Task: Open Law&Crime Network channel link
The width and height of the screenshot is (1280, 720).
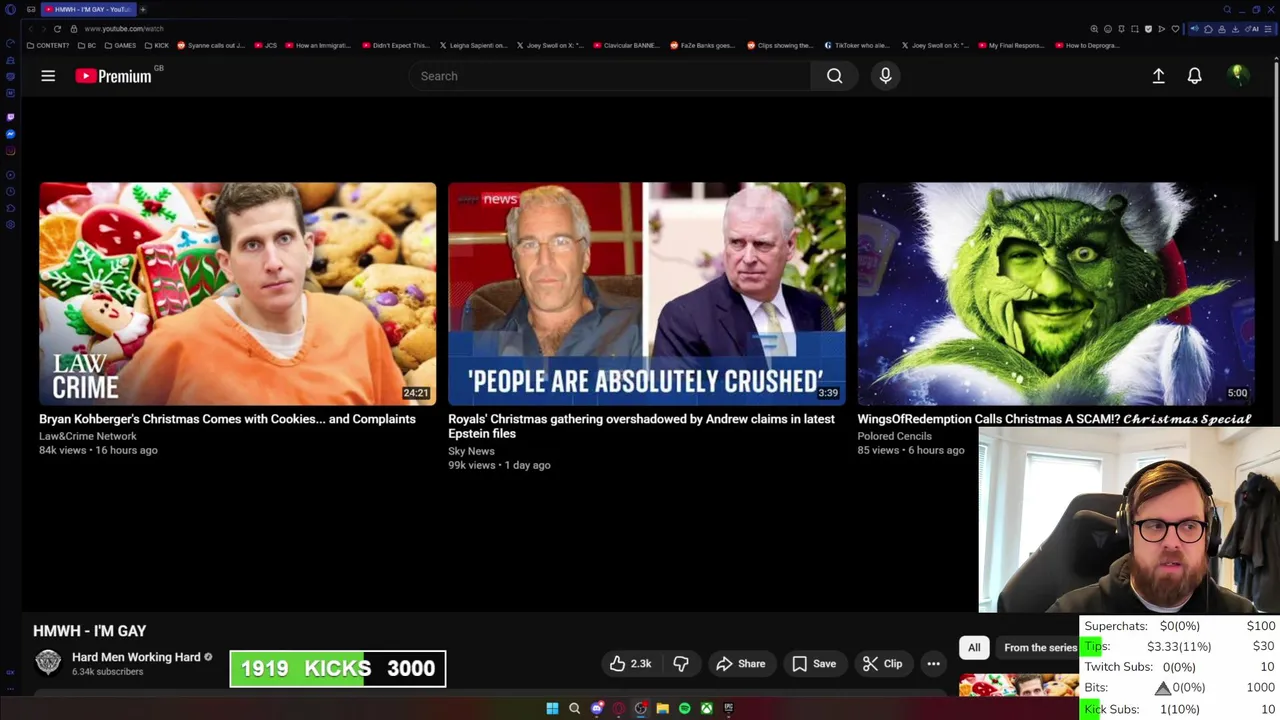Action: coord(88,436)
